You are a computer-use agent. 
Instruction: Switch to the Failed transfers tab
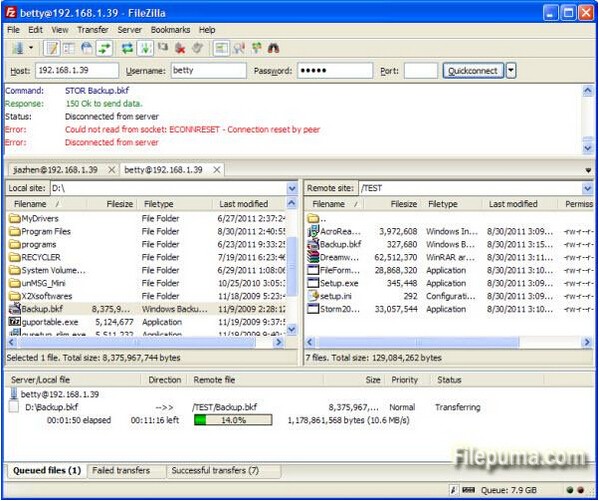121,470
